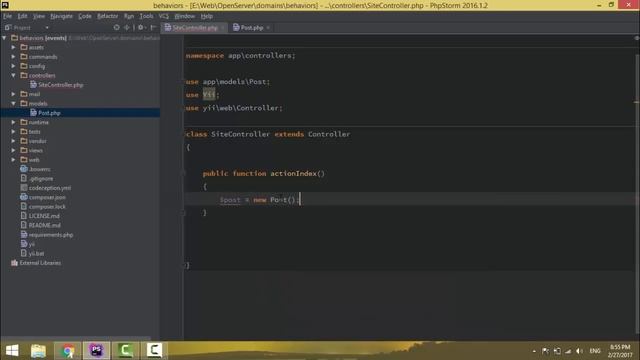This screenshot has width=640, height=360.
Task: Click the SiteController class name
Action: [x=240, y=134]
